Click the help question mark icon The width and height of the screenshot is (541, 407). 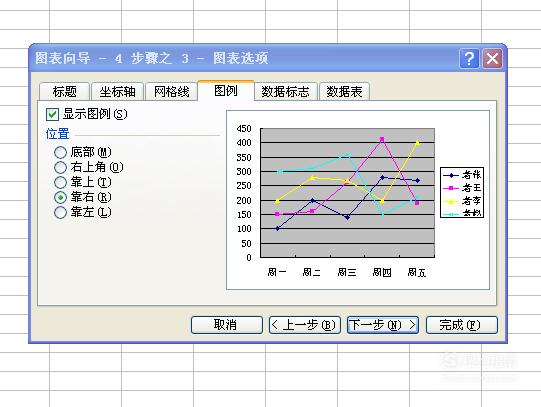[469, 59]
